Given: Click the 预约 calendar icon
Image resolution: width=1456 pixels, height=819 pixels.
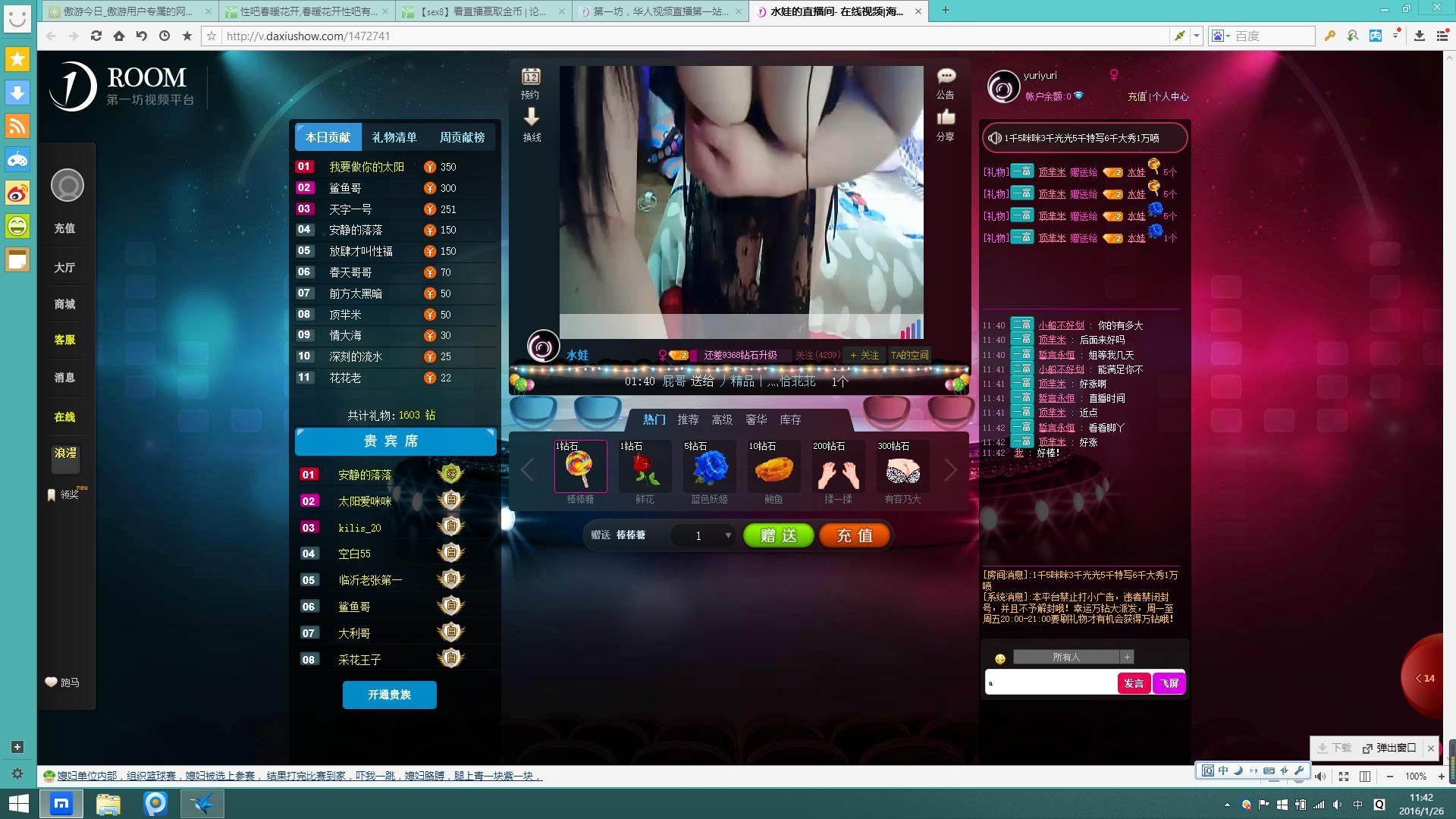Looking at the screenshot, I should coord(531,77).
